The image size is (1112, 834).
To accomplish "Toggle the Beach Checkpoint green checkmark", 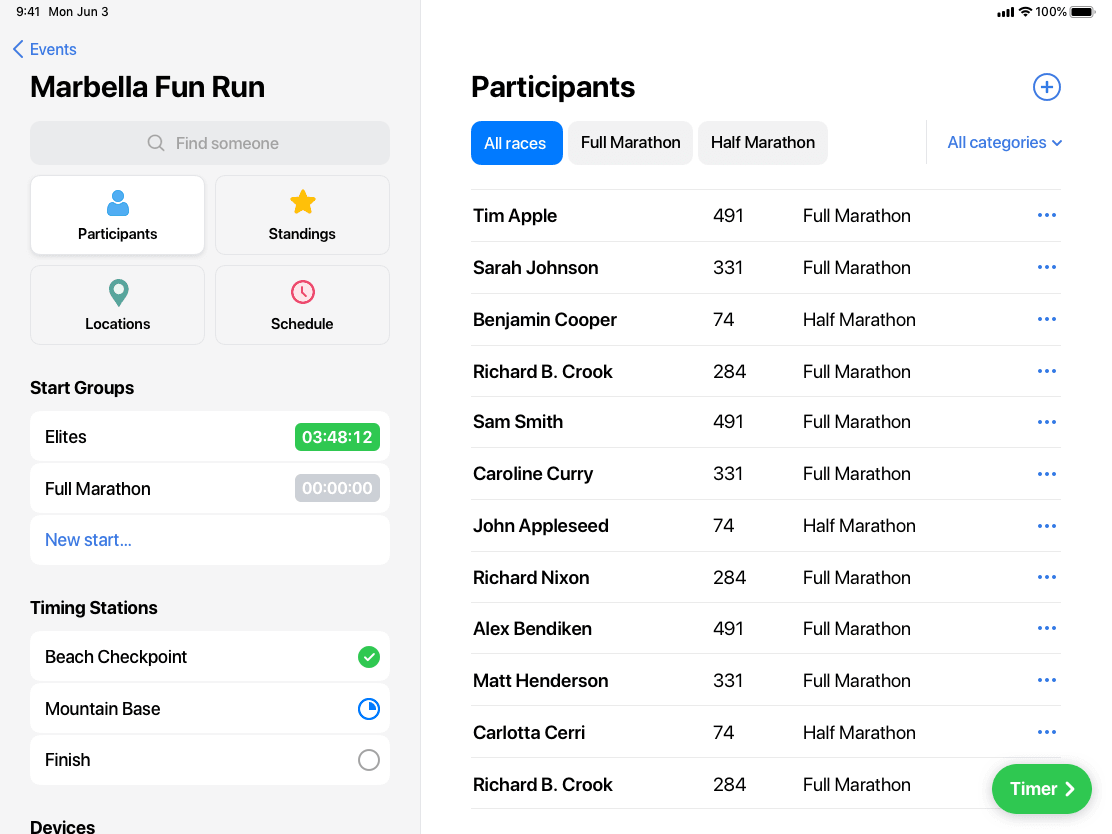I will pos(368,657).
